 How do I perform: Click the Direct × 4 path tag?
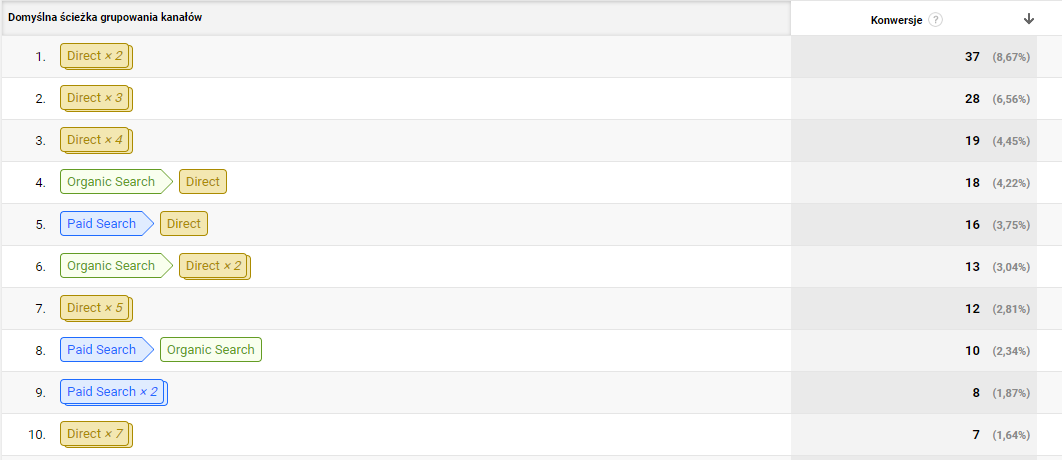95,140
